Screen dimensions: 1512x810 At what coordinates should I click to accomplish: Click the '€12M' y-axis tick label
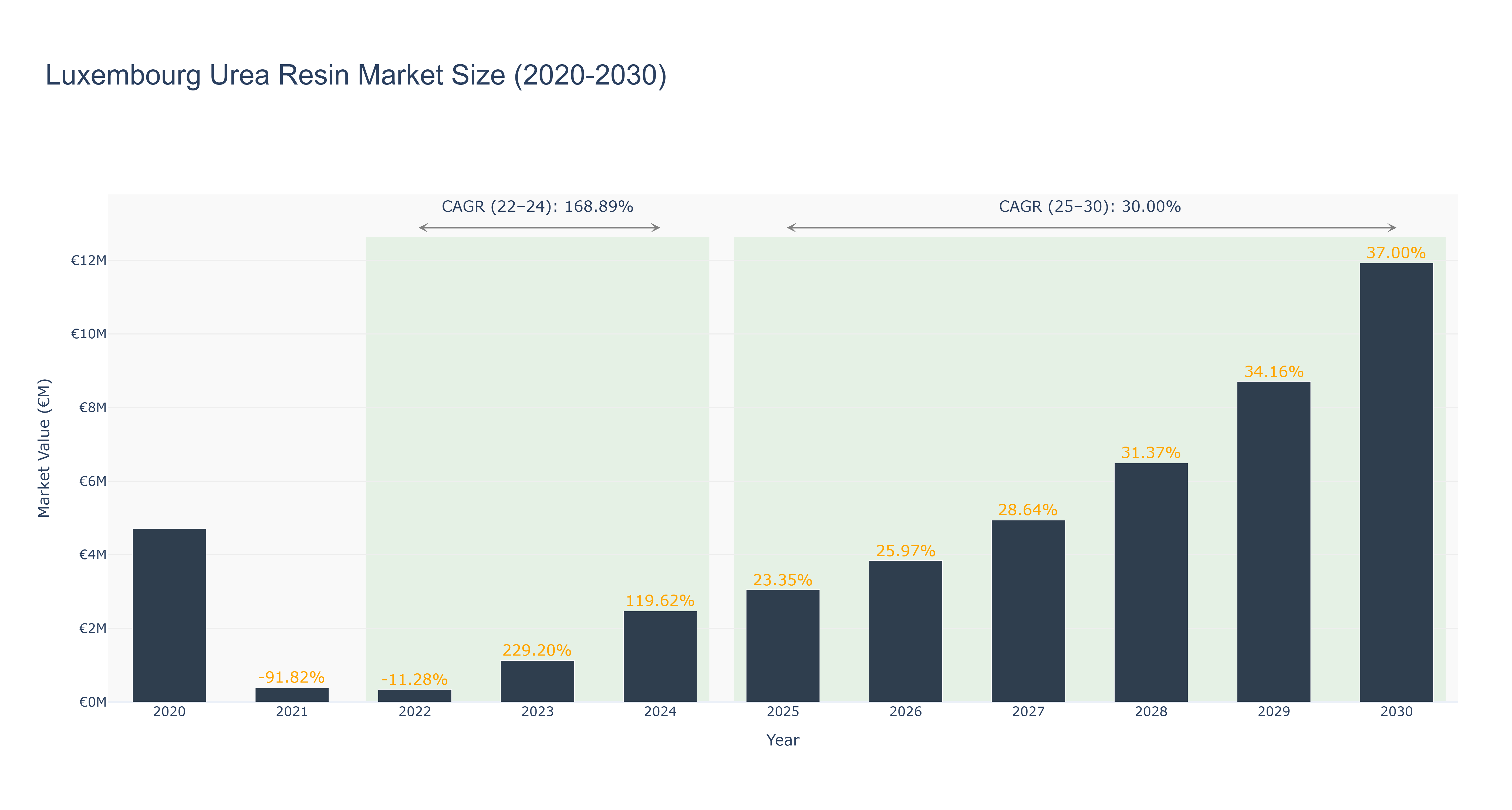89,261
